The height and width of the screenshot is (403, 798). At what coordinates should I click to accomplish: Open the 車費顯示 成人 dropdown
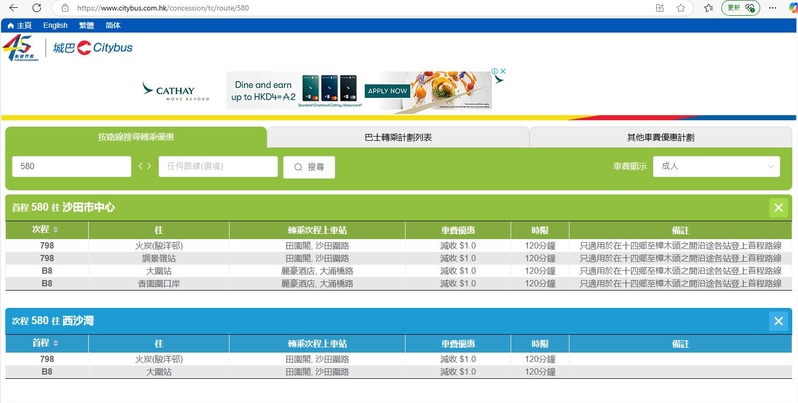pos(715,166)
